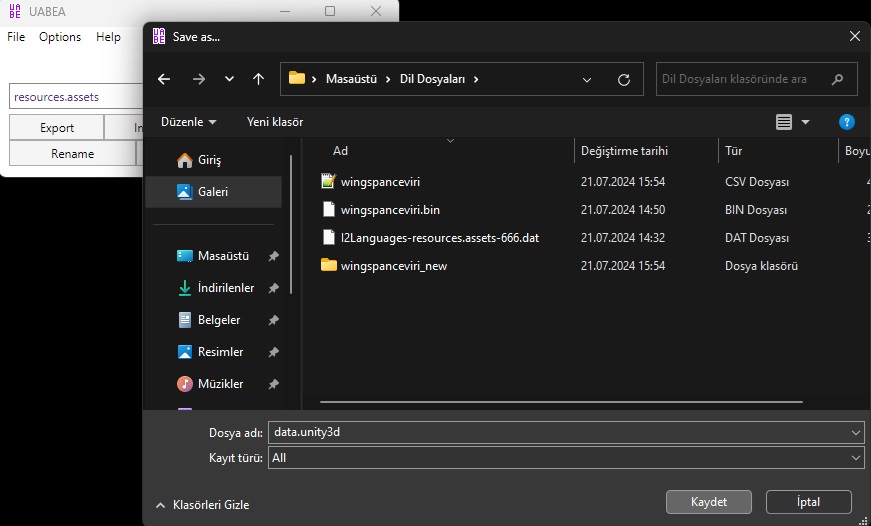
Task: Click Export button in UABEA window
Action: pyautogui.click(x=57, y=128)
